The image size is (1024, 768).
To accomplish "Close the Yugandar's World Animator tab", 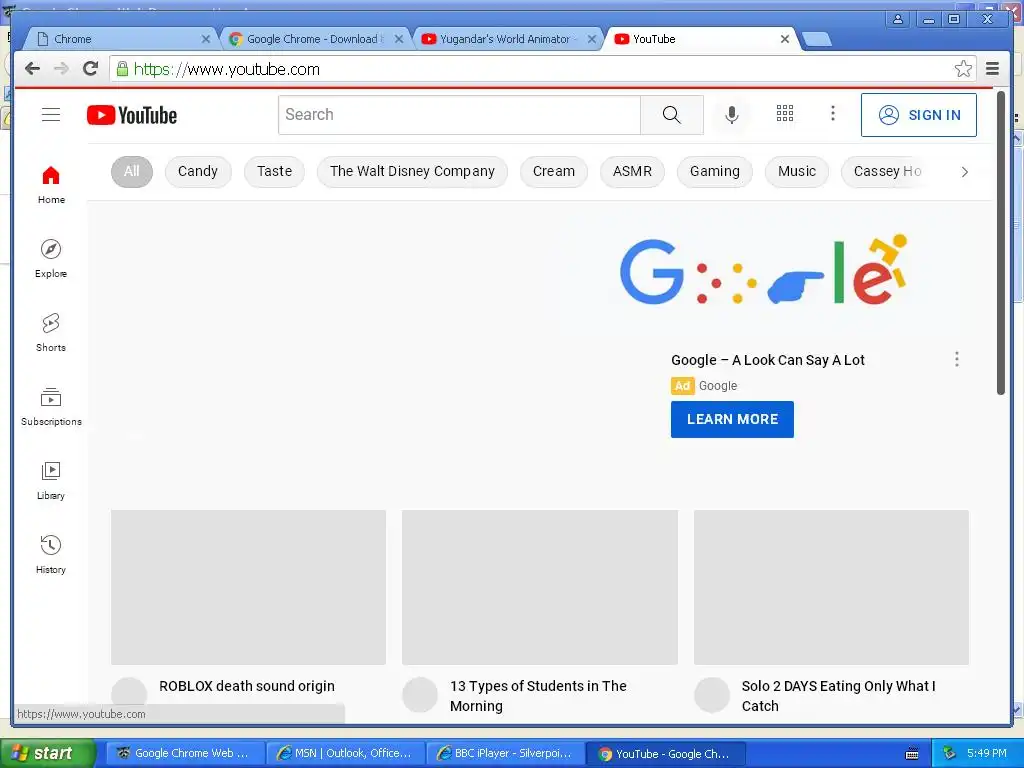I will [x=592, y=39].
